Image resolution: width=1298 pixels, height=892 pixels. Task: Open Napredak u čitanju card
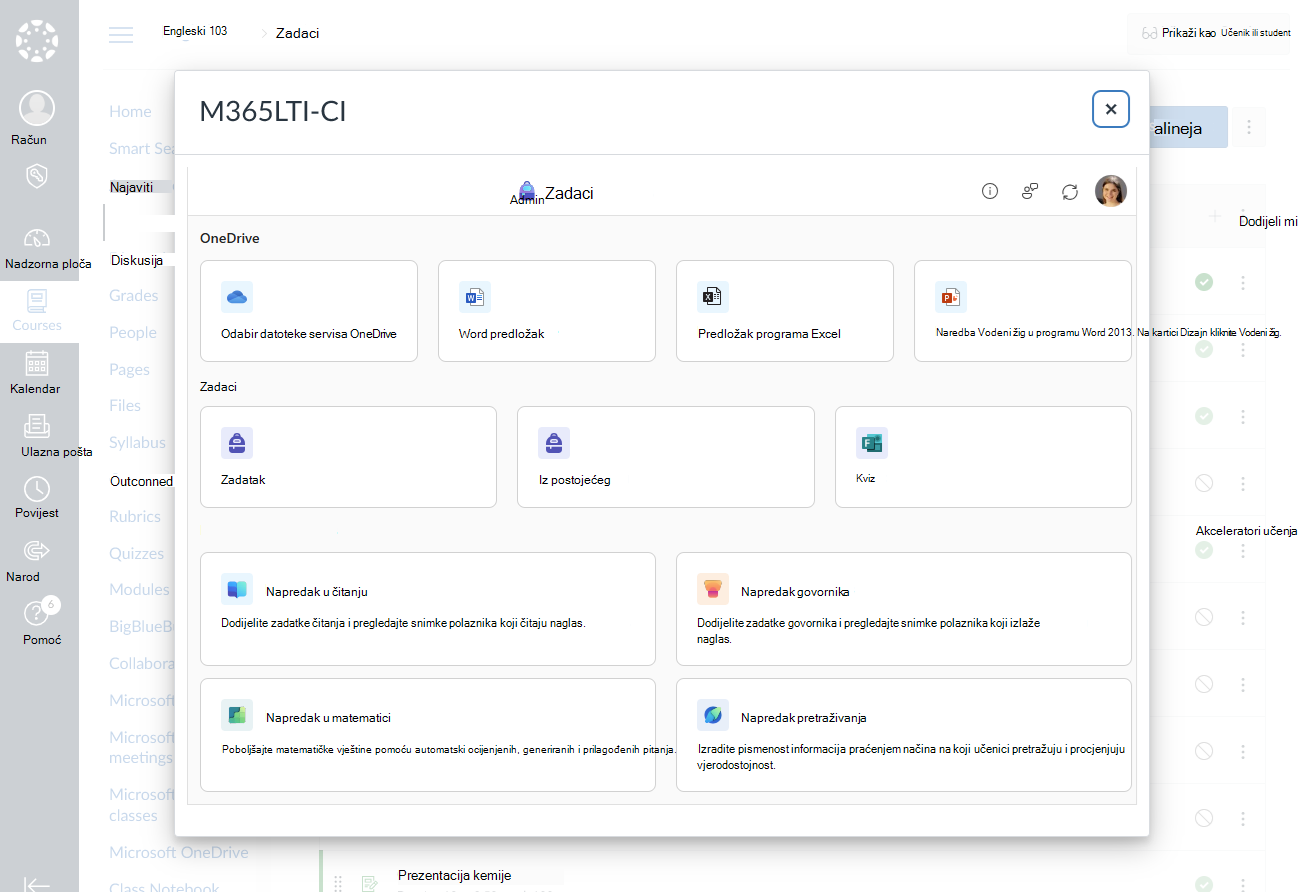(428, 609)
